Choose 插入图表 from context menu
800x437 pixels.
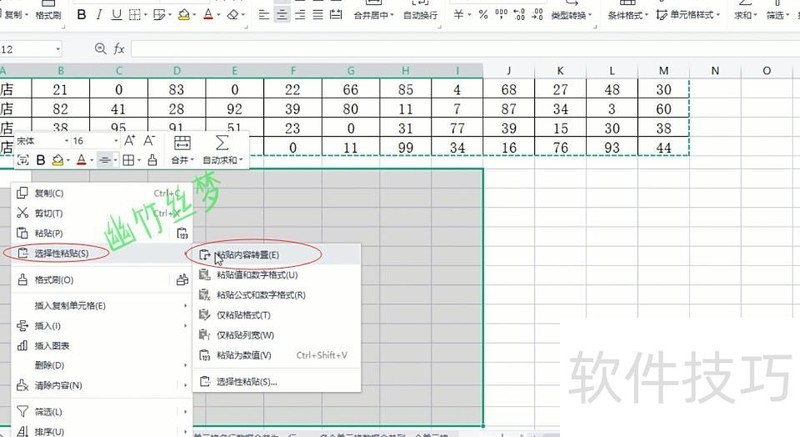[102, 346]
